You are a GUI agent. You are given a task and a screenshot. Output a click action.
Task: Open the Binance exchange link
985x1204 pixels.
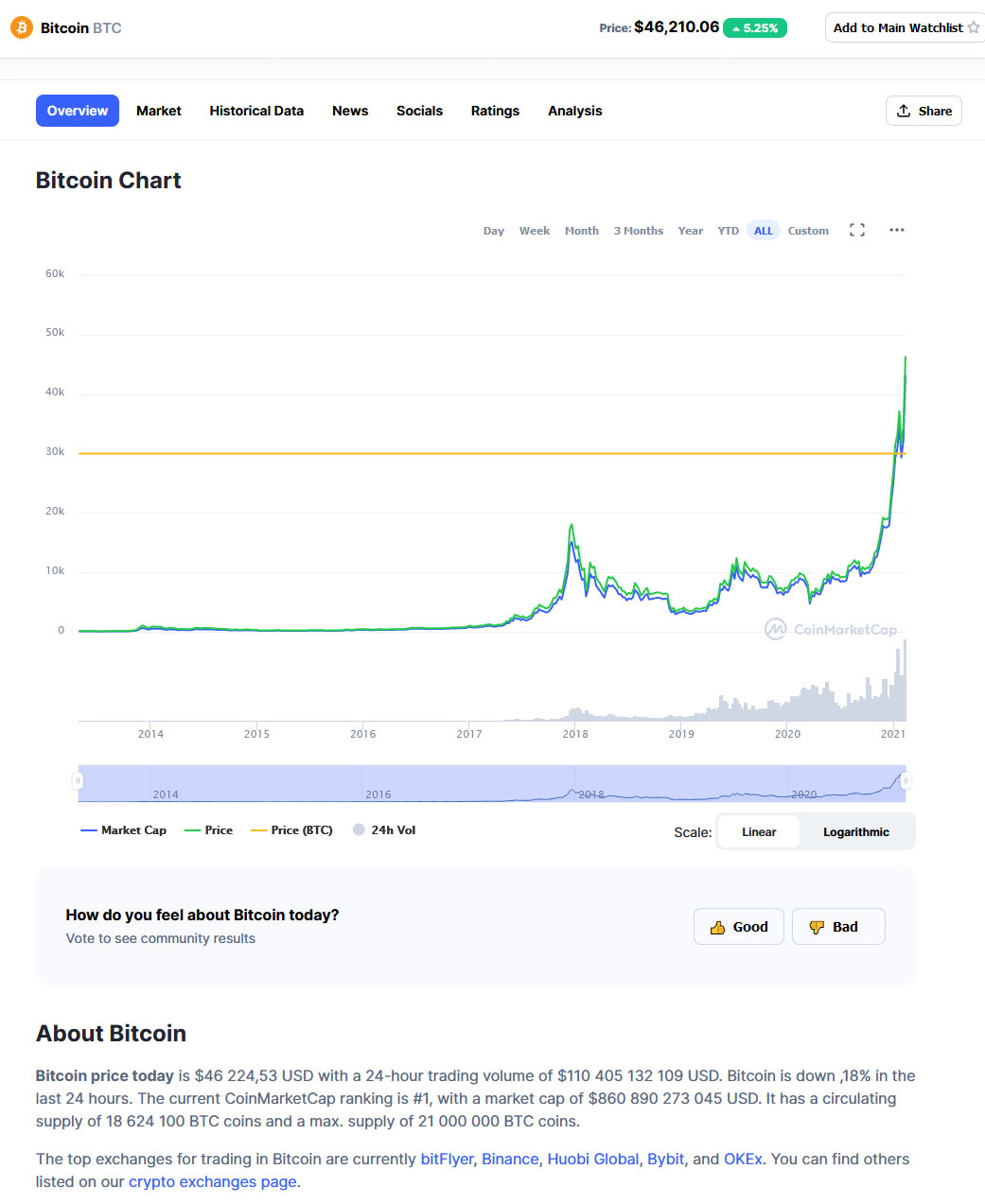pyautogui.click(x=510, y=1160)
